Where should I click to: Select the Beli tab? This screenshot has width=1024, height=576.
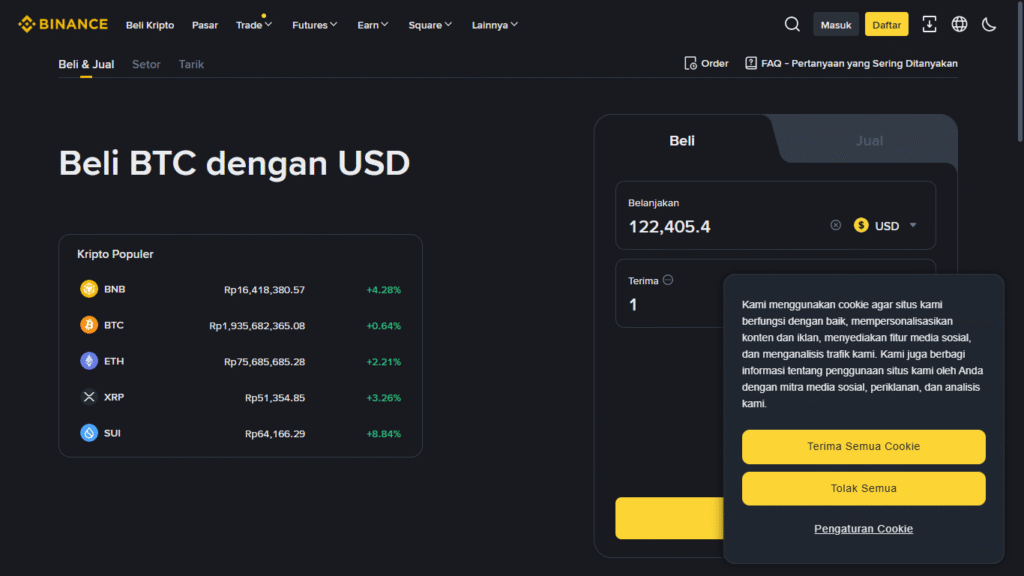click(681, 141)
